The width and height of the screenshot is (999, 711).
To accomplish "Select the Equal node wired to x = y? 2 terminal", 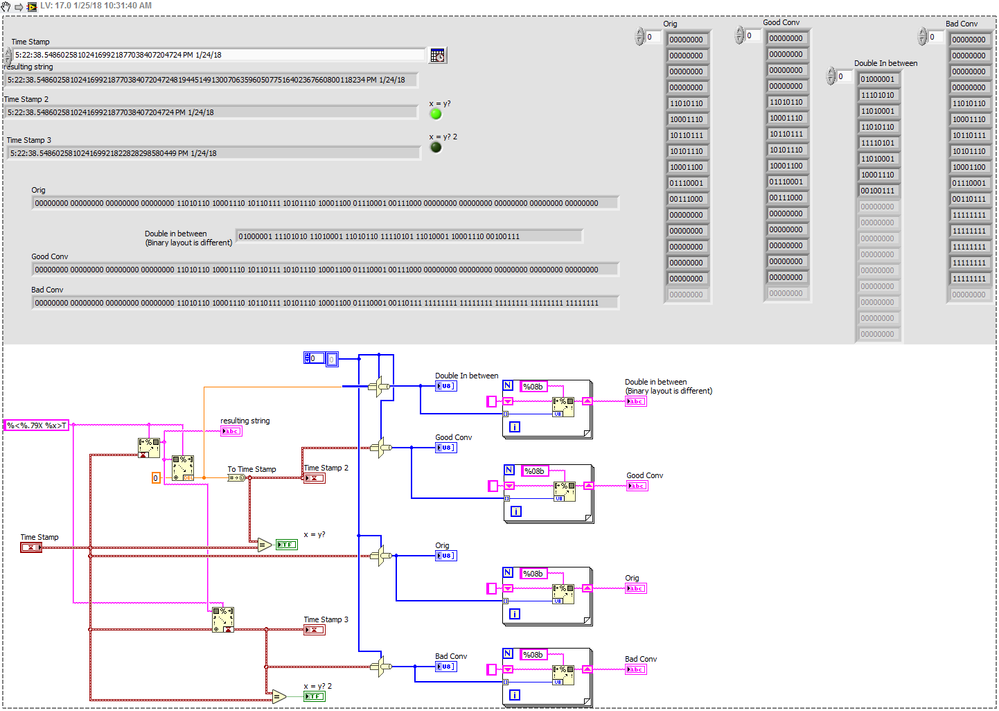I will [x=279, y=696].
